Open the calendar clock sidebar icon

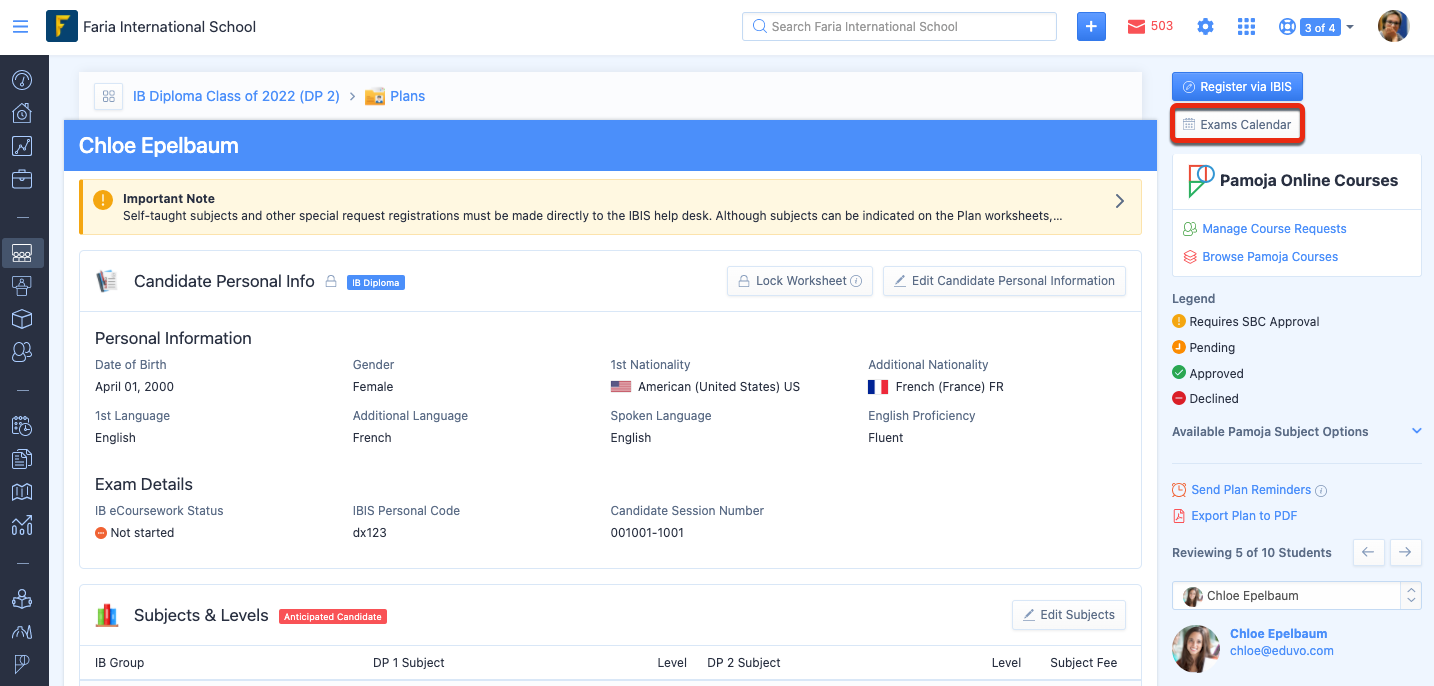click(22, 425)
